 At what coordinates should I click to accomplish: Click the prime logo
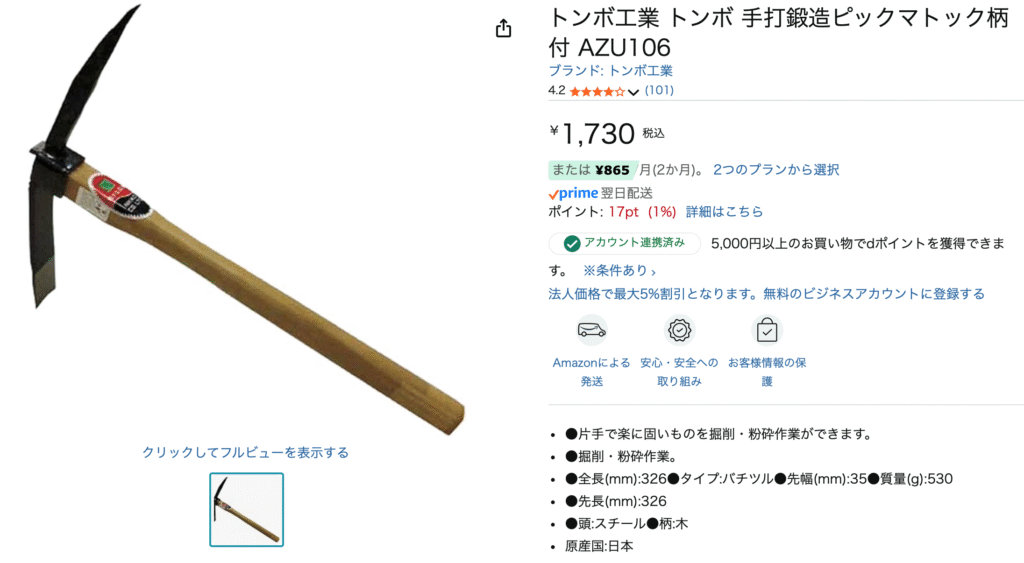click(x=573, y=193)
